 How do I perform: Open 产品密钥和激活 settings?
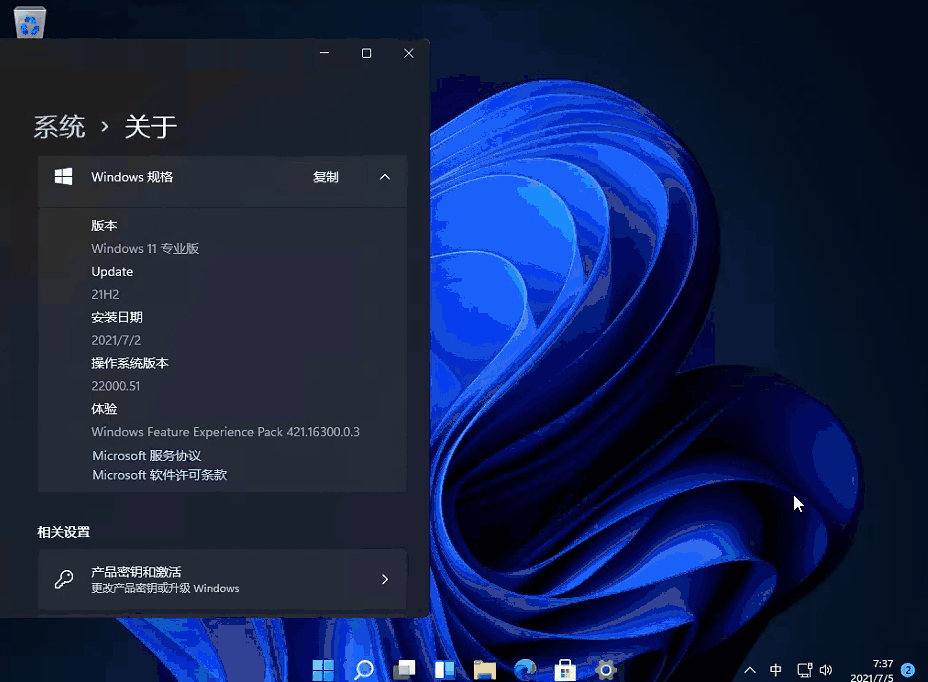221,578
